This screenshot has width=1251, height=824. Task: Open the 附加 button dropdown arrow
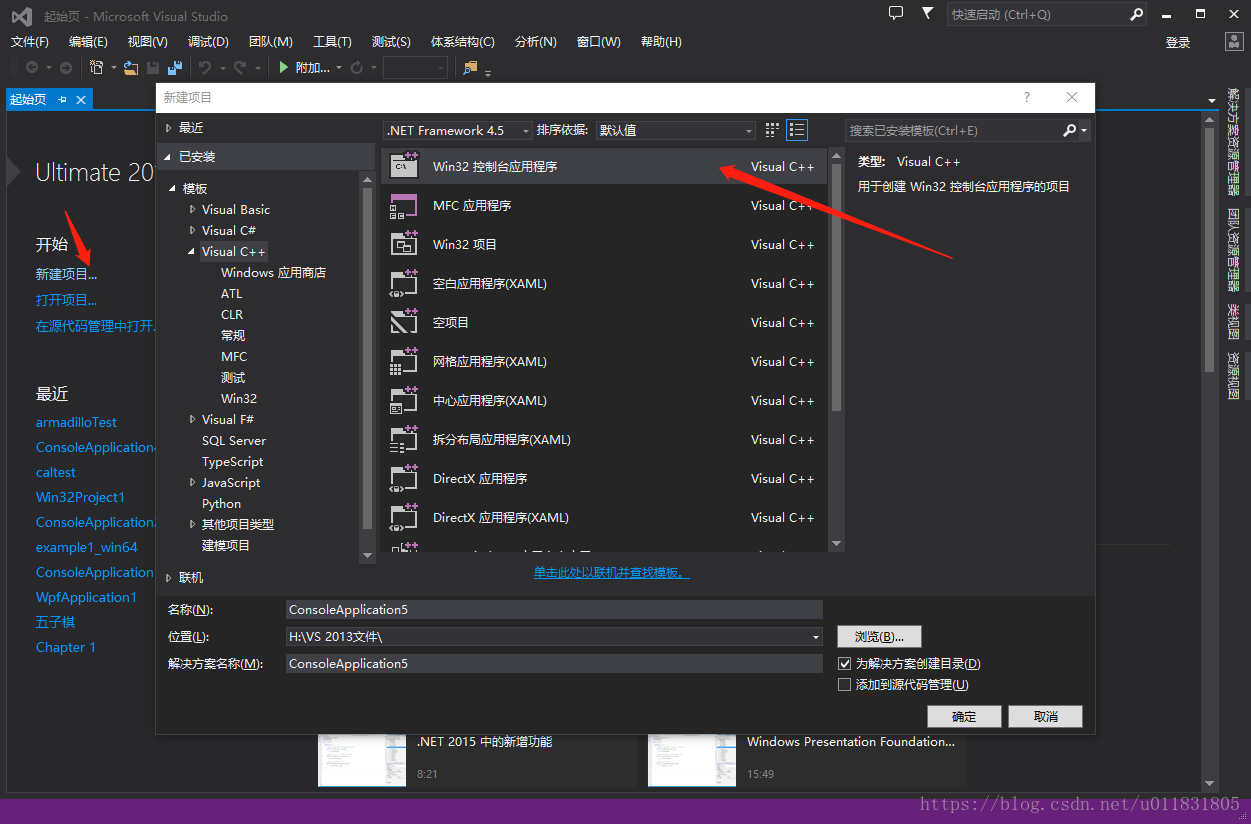point(339,68)
